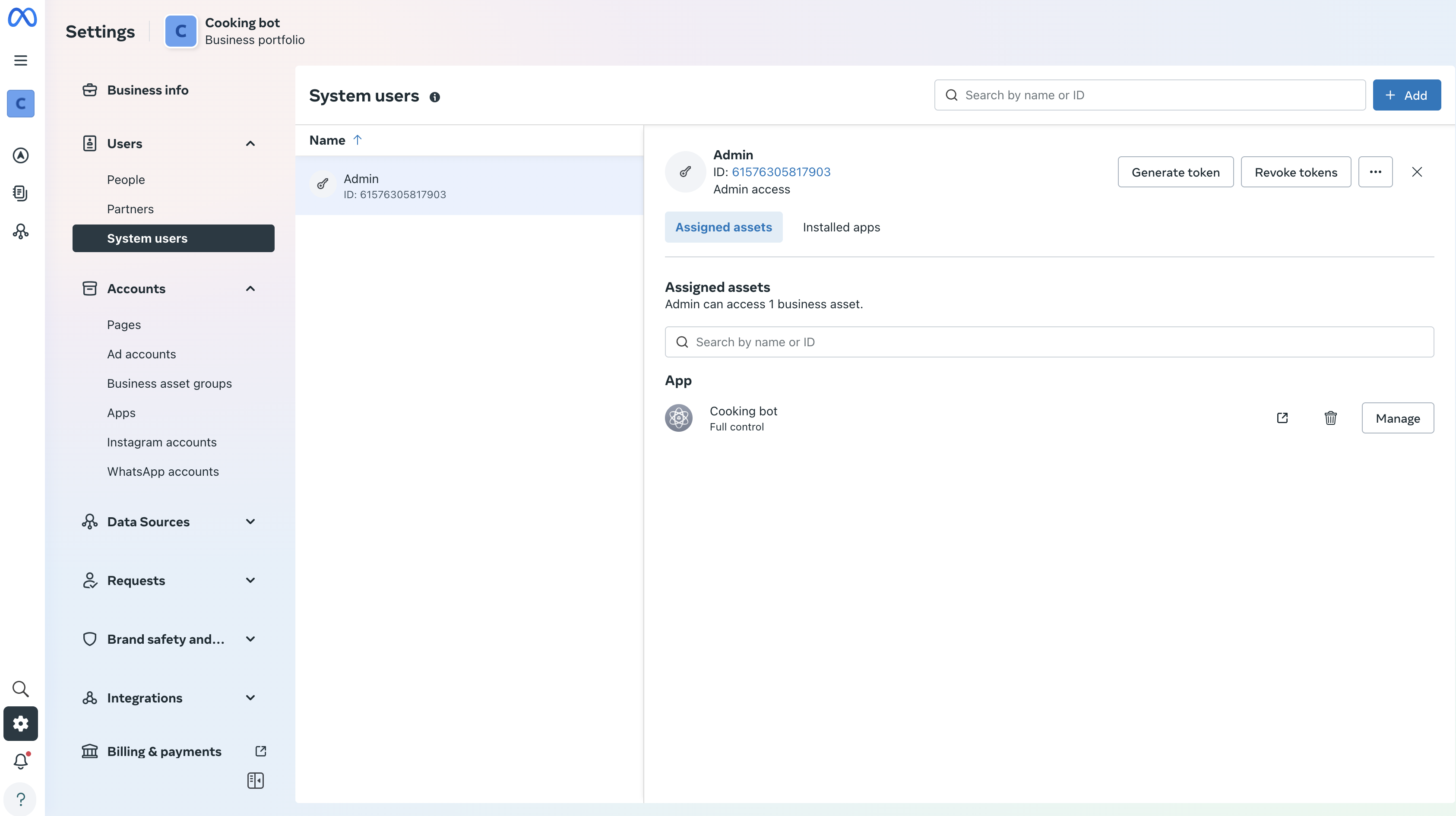Focus the system users search field
This screenshot has width=1456, height=816.
coord(1150,95)
